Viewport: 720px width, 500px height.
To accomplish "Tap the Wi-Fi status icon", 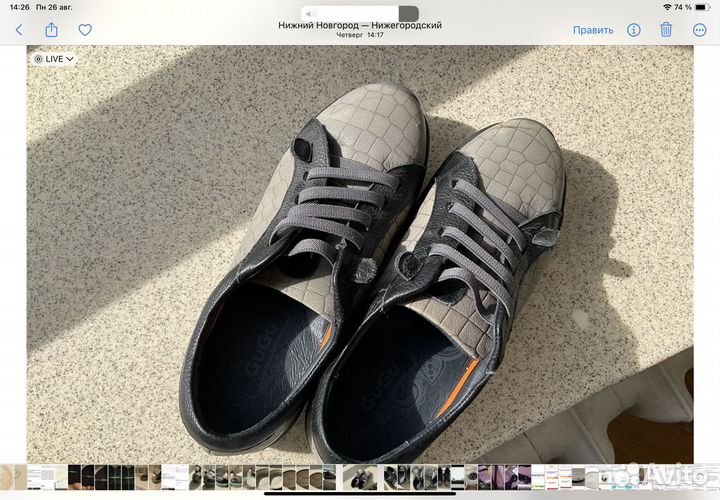I will [x=667, y=7].
